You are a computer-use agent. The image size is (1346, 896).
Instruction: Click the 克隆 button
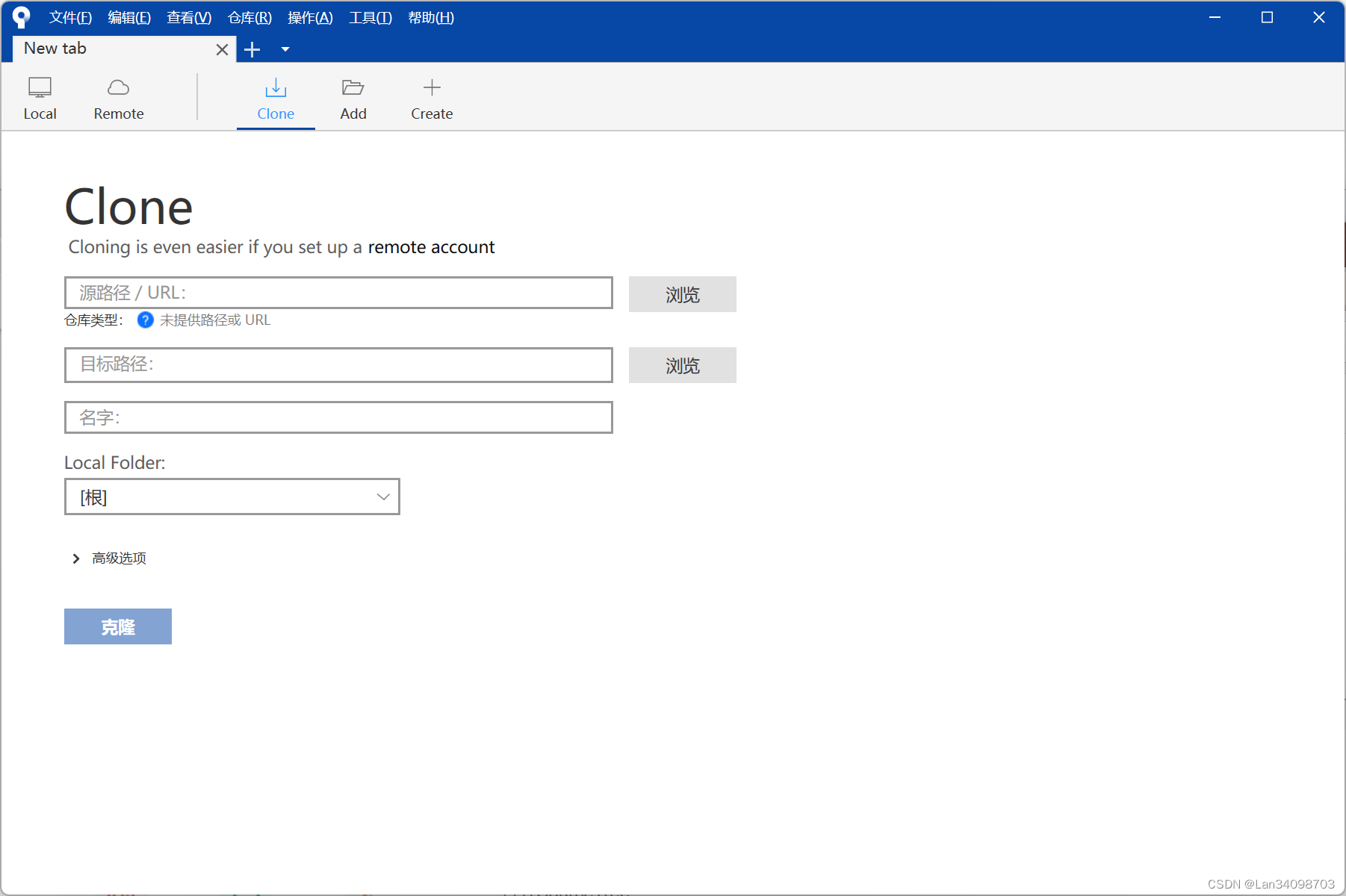pos(117,626)
